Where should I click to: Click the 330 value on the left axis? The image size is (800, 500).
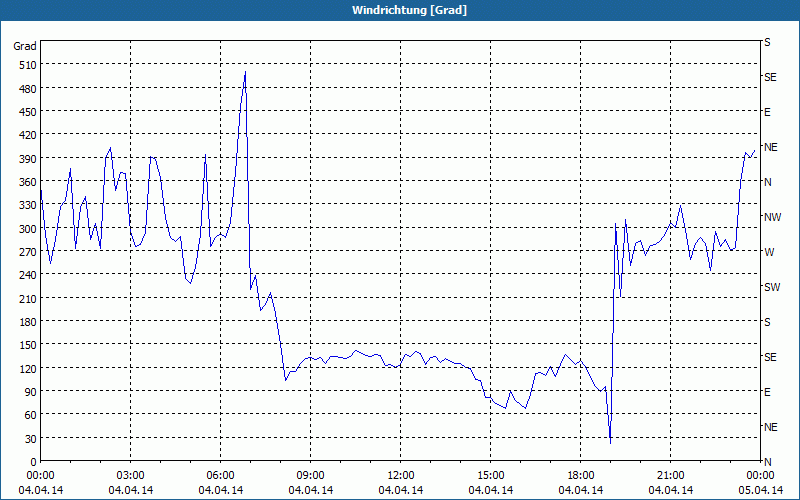click(28, 205)
